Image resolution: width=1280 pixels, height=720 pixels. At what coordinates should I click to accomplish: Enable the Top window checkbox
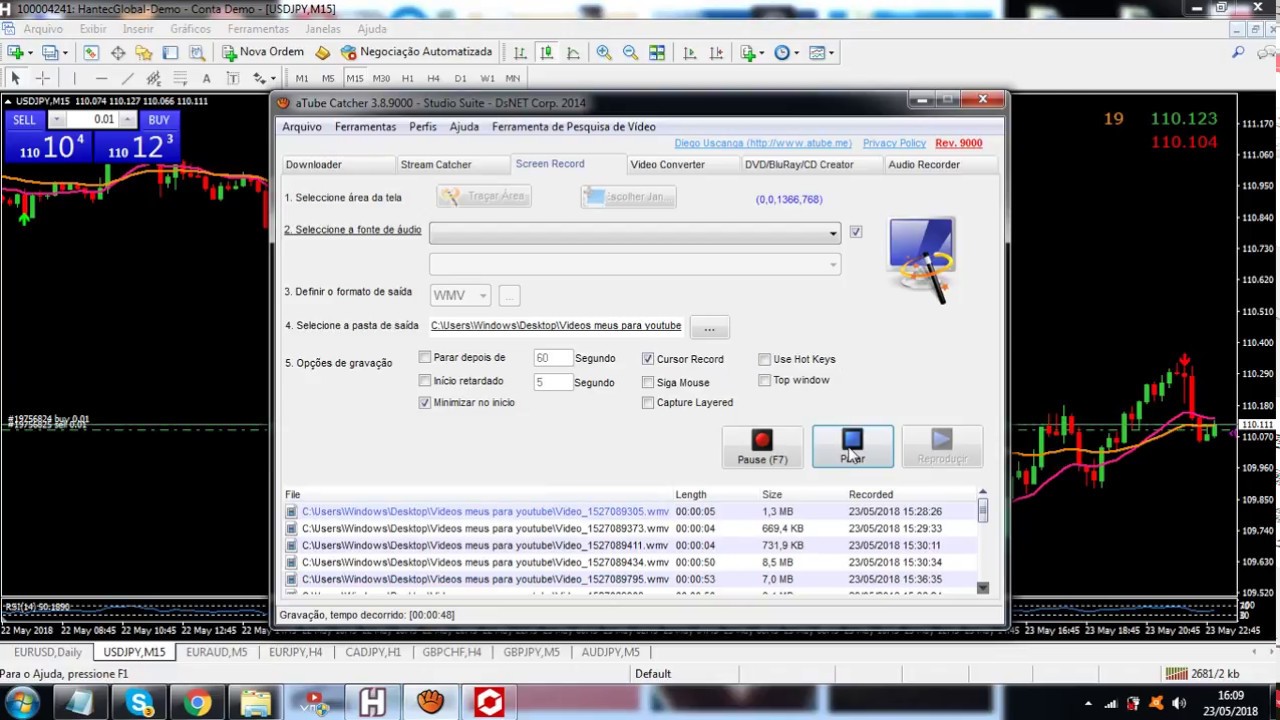coord(765,380)
